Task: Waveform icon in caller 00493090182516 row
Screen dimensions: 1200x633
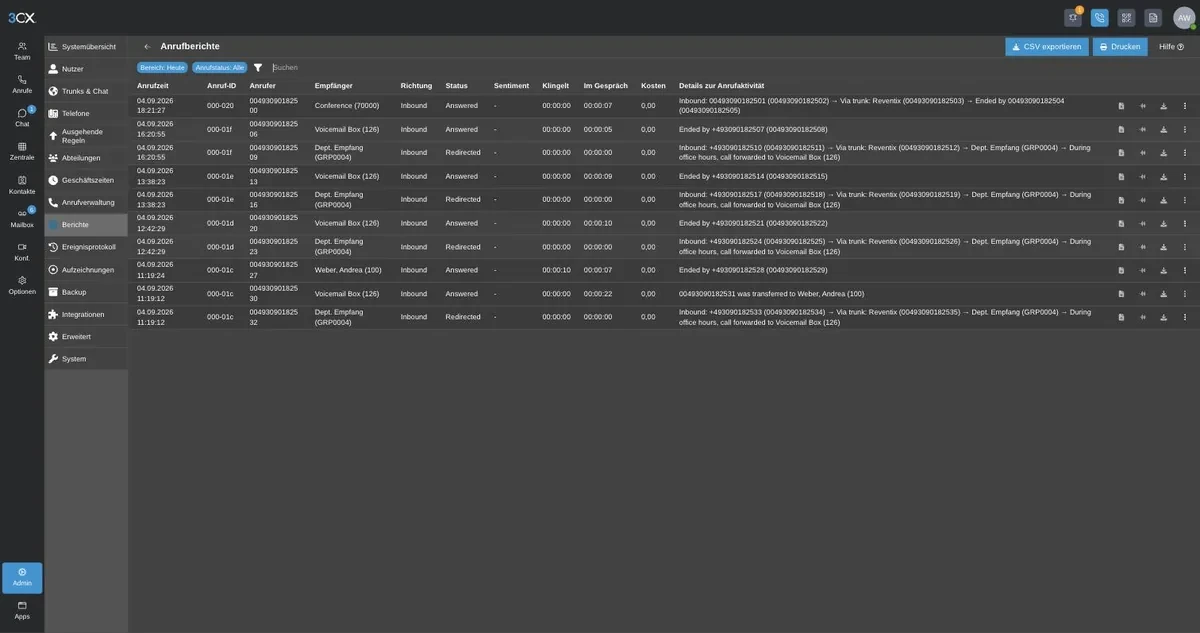Action: click(x=1143, y=199)
